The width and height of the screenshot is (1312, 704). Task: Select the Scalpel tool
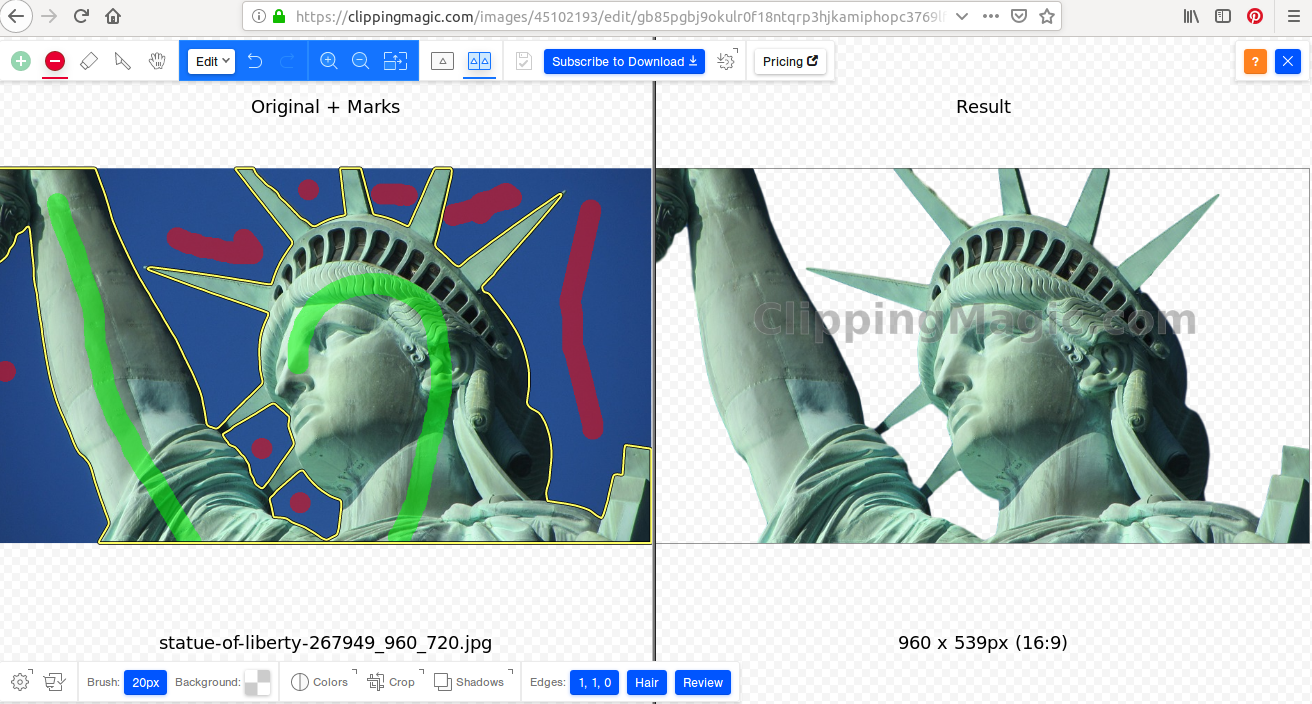[x=123, y=61]
